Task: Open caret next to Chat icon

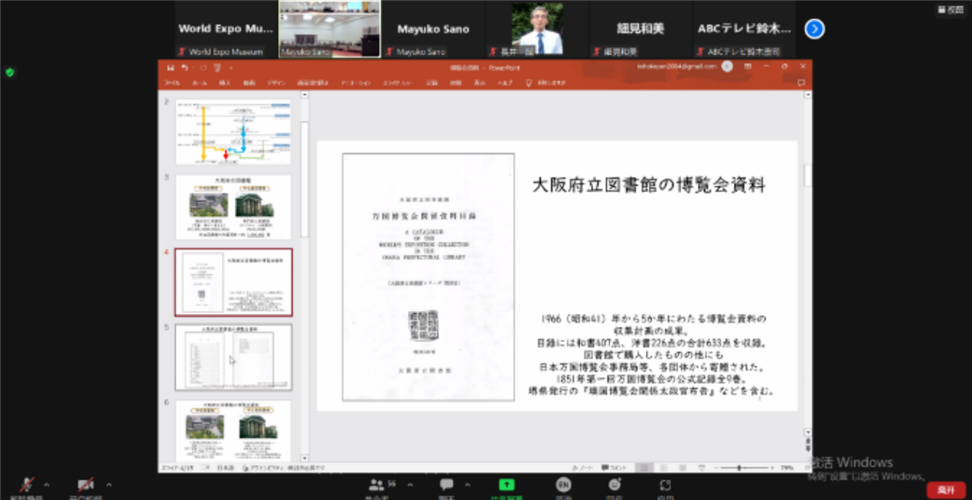Action: pyautogui.click(x=467, y=485)
